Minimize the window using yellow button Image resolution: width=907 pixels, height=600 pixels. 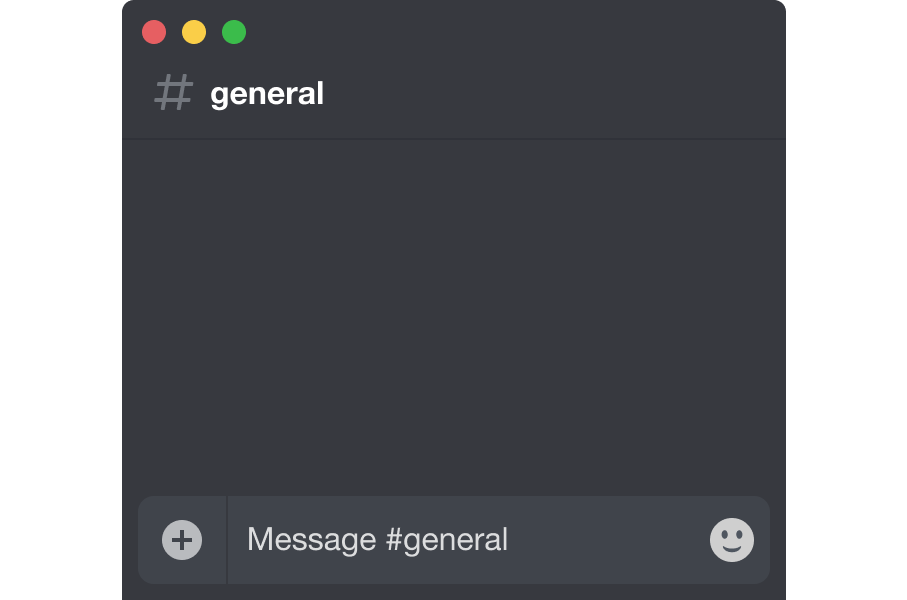194,32
